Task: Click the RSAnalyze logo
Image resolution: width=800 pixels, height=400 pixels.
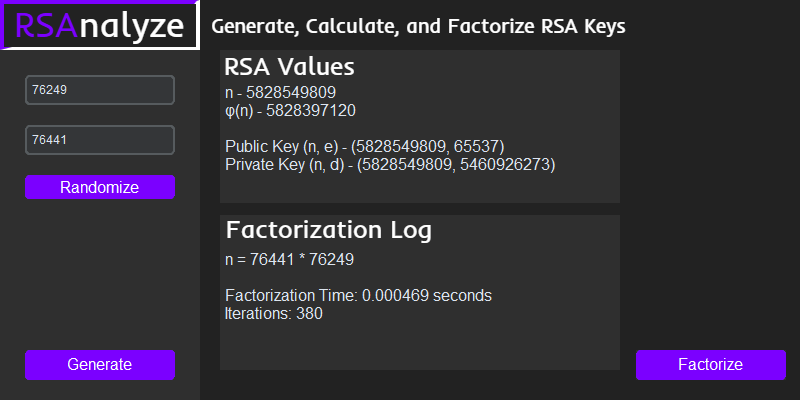Action: 100,25
